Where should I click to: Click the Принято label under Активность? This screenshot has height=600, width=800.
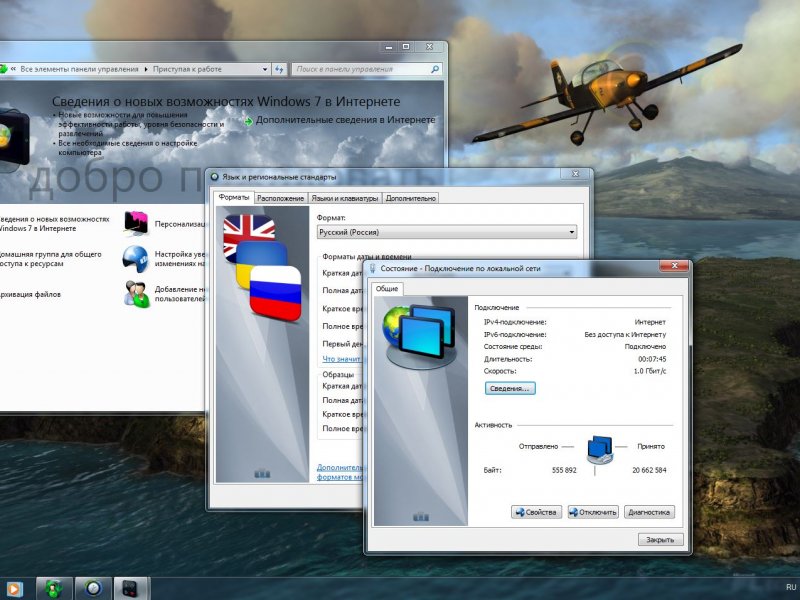pos(651,446)
